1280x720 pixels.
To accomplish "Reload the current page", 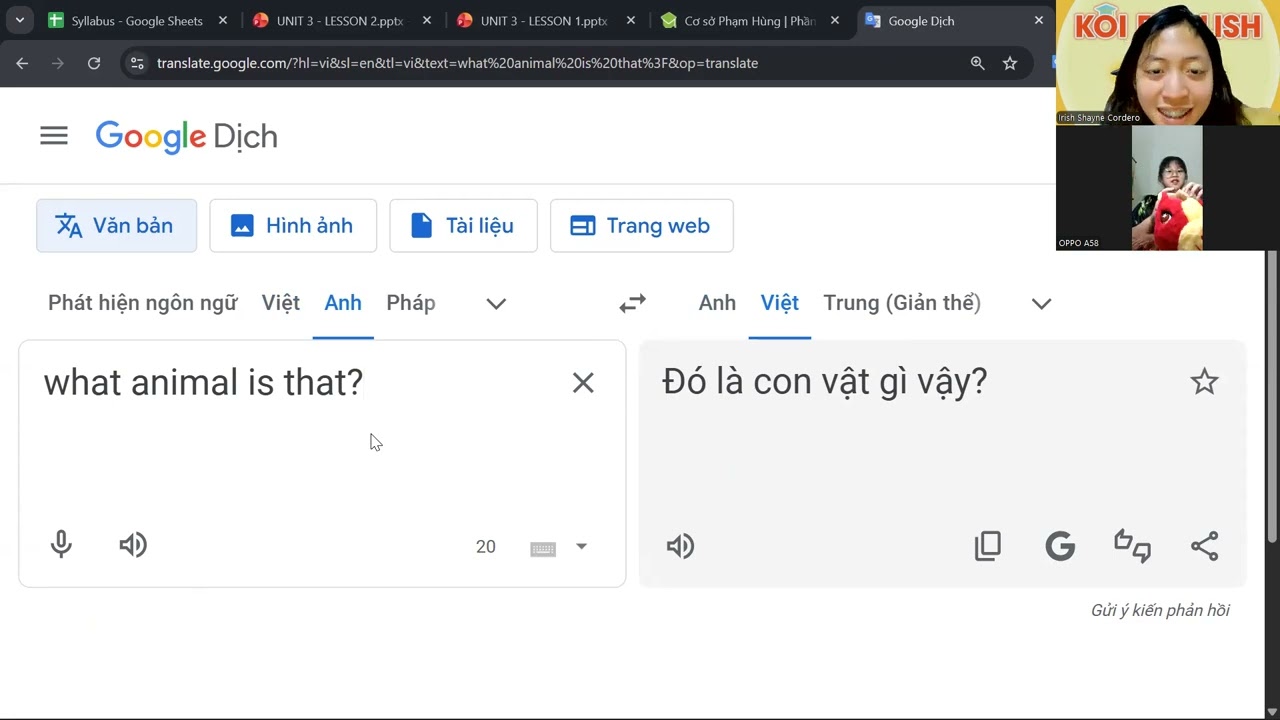I will (94, 63).
